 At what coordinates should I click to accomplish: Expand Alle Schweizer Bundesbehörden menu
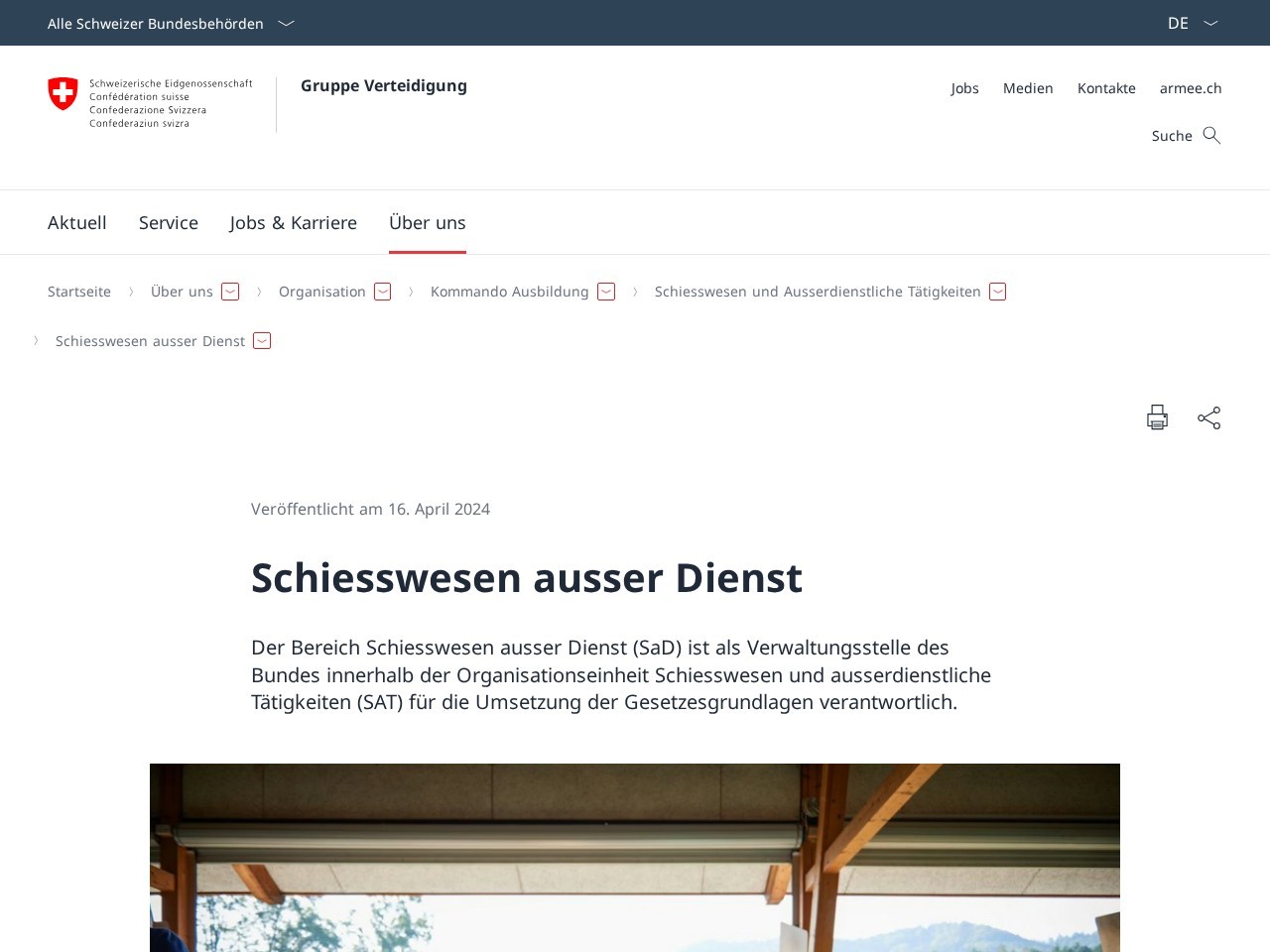(171, 23)
